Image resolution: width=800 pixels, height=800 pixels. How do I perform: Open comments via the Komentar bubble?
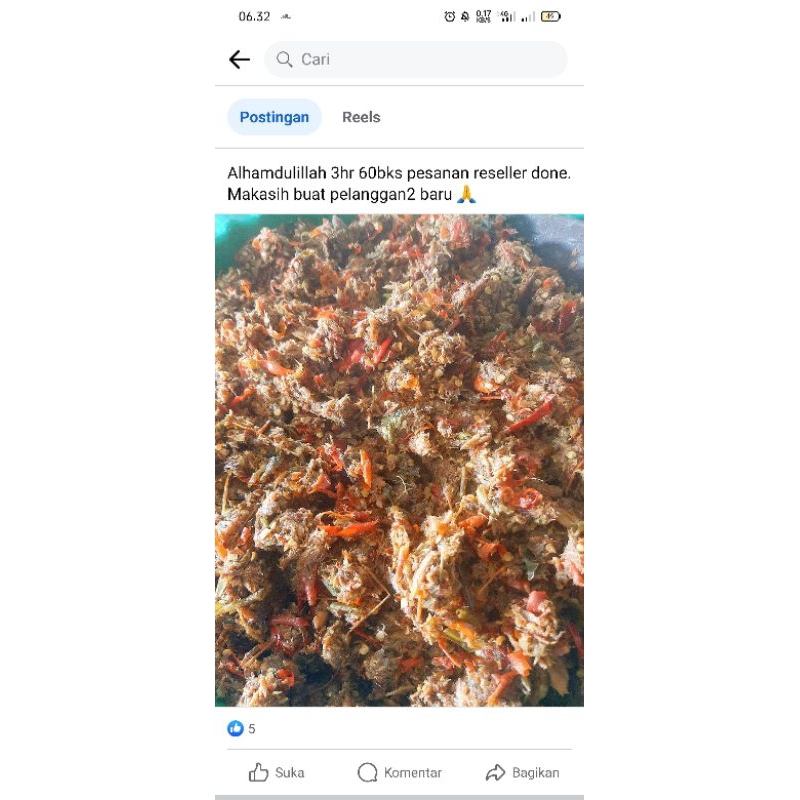tap(367, 772)
